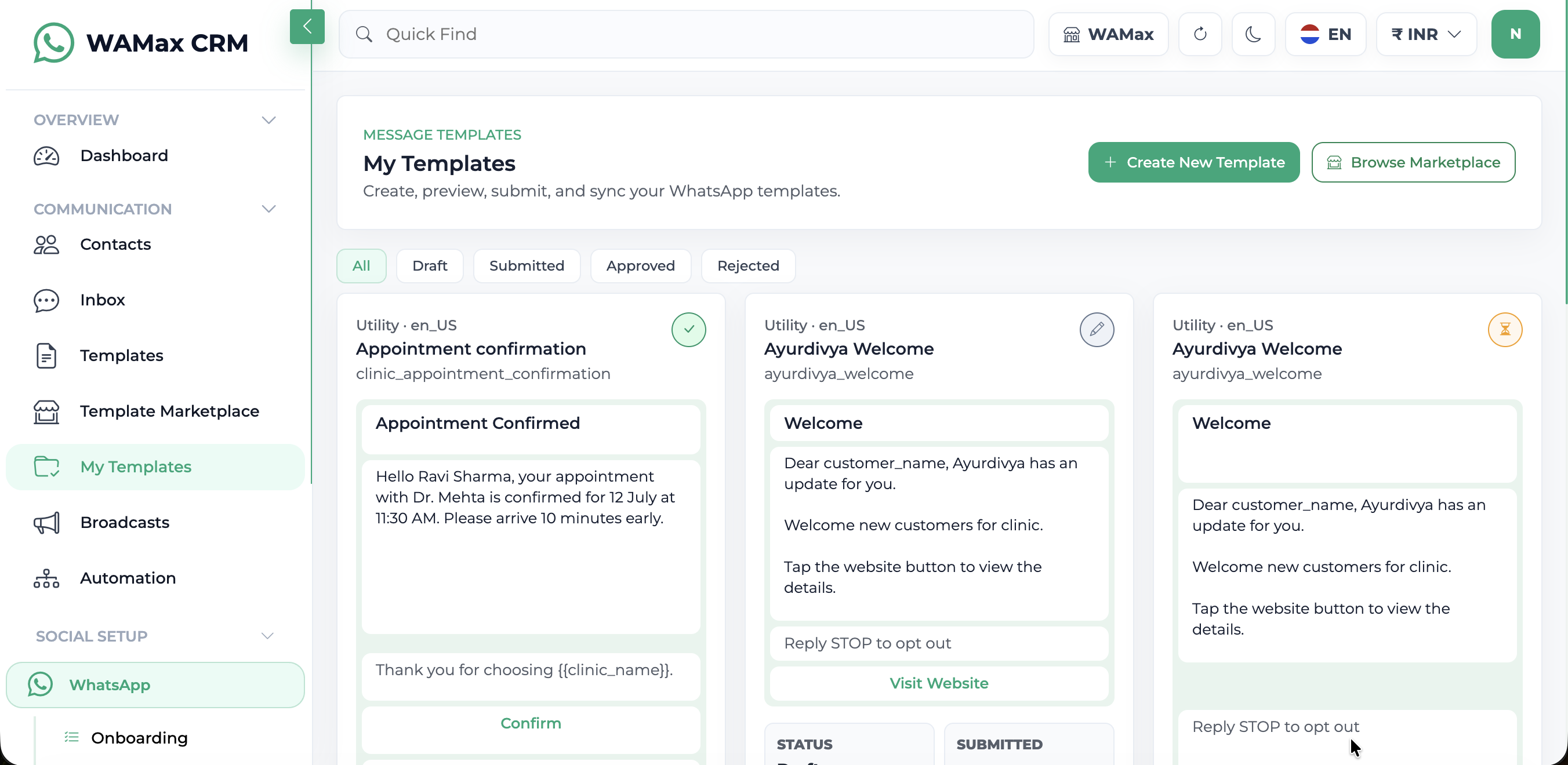Select the Rejected filter tab

(x=747, y=266)
